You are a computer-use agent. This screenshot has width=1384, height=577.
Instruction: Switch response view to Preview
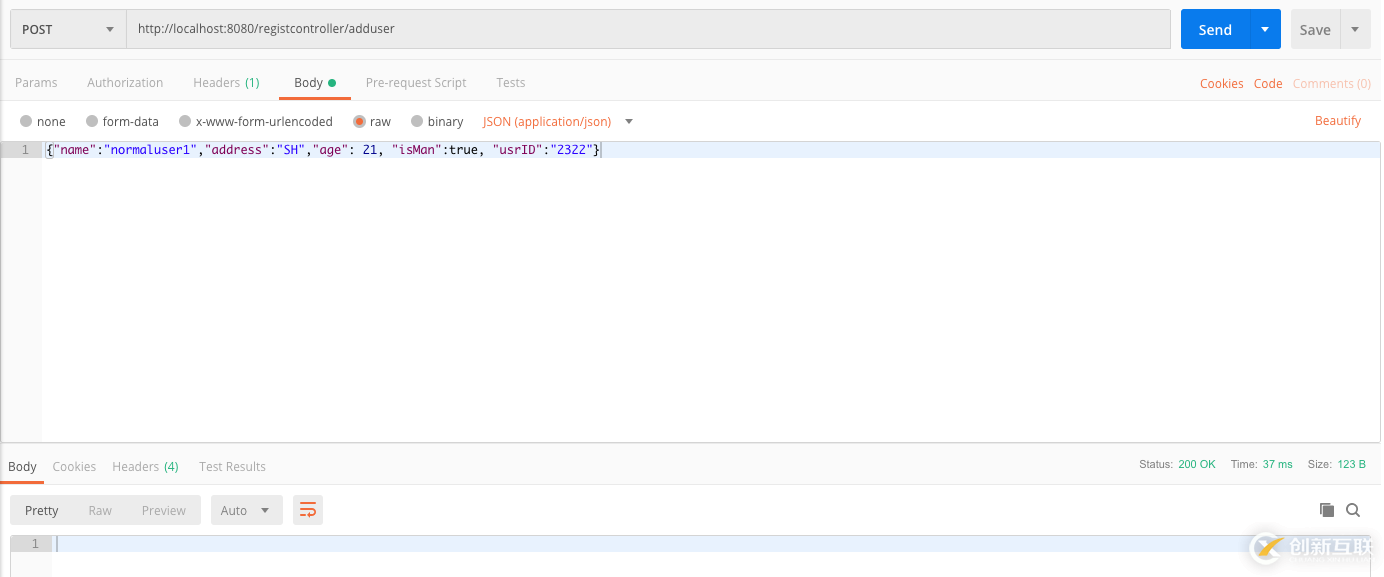click(164, 510)
